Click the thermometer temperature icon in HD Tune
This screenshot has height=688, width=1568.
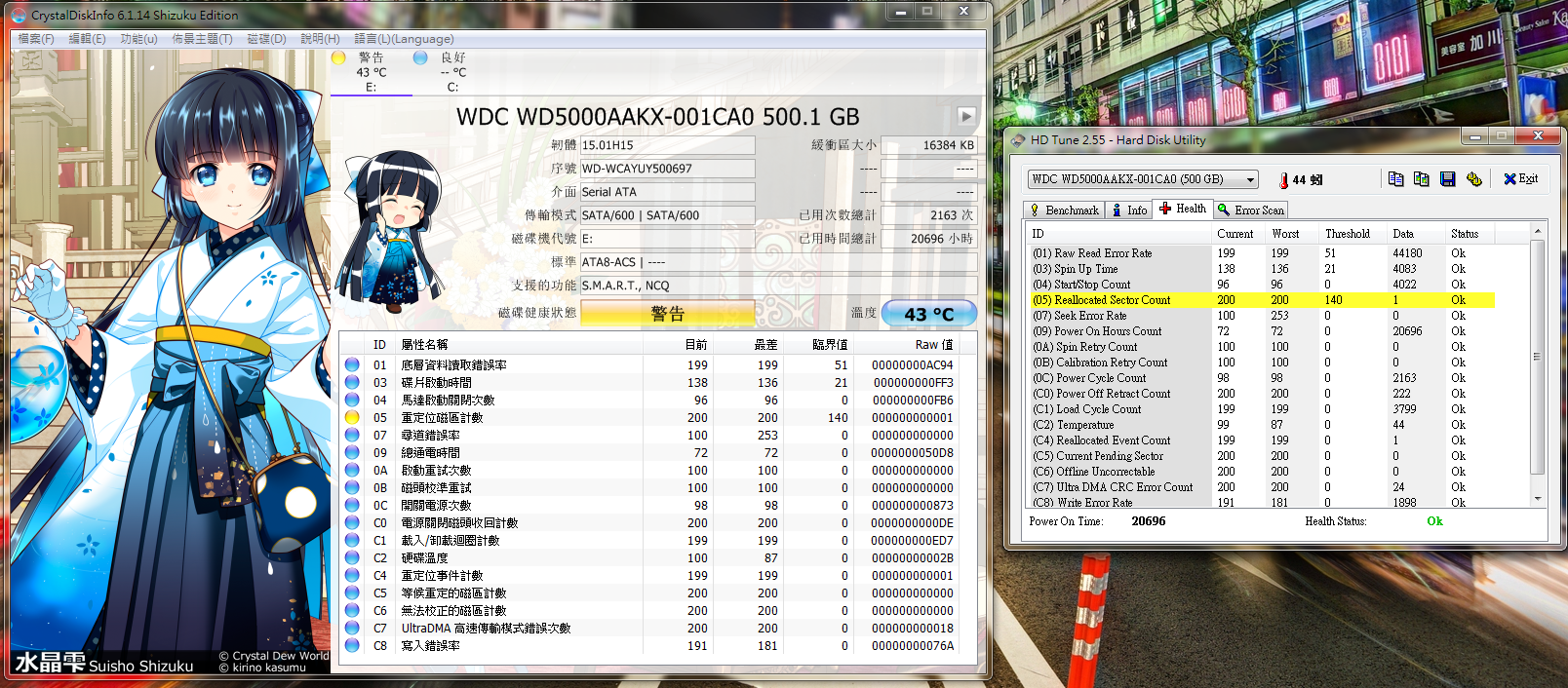pos(1283,180)
